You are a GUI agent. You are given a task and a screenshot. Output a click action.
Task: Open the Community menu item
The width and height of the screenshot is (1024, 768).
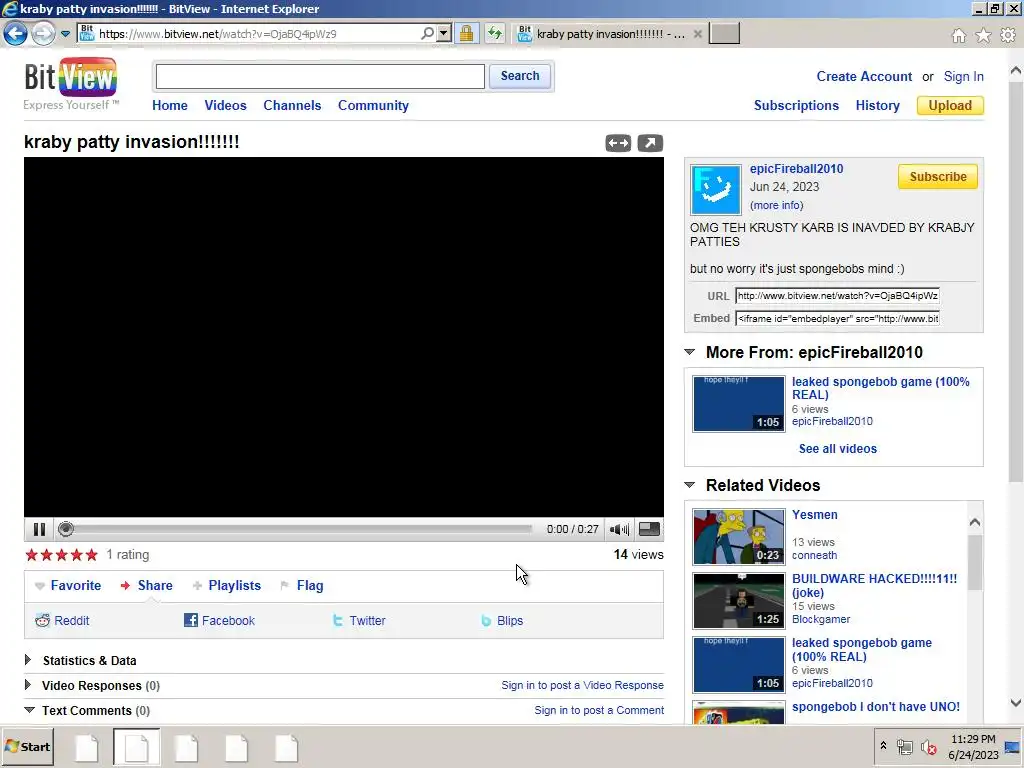[x=373, y=105]
